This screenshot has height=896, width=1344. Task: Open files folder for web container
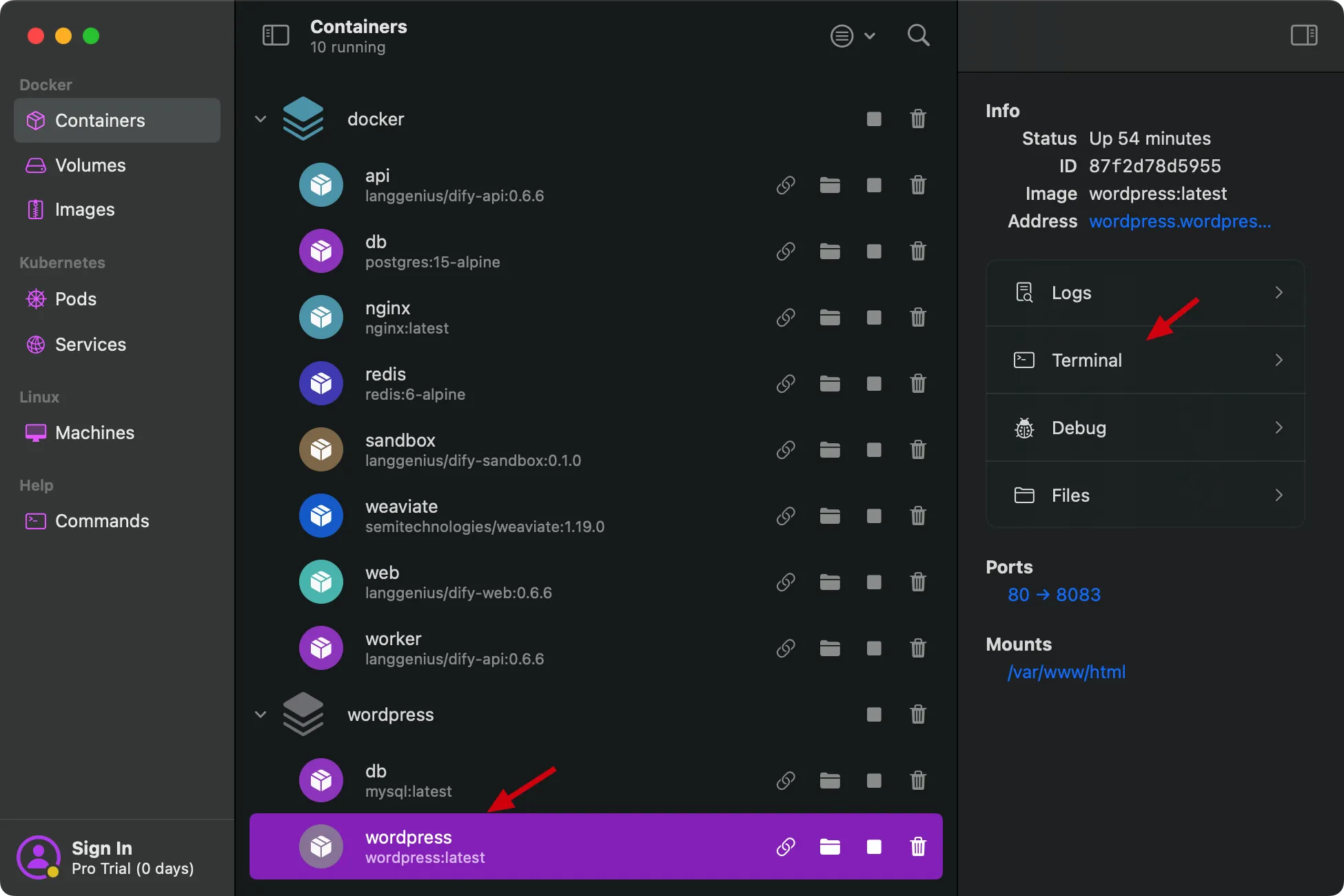(830, 582)
